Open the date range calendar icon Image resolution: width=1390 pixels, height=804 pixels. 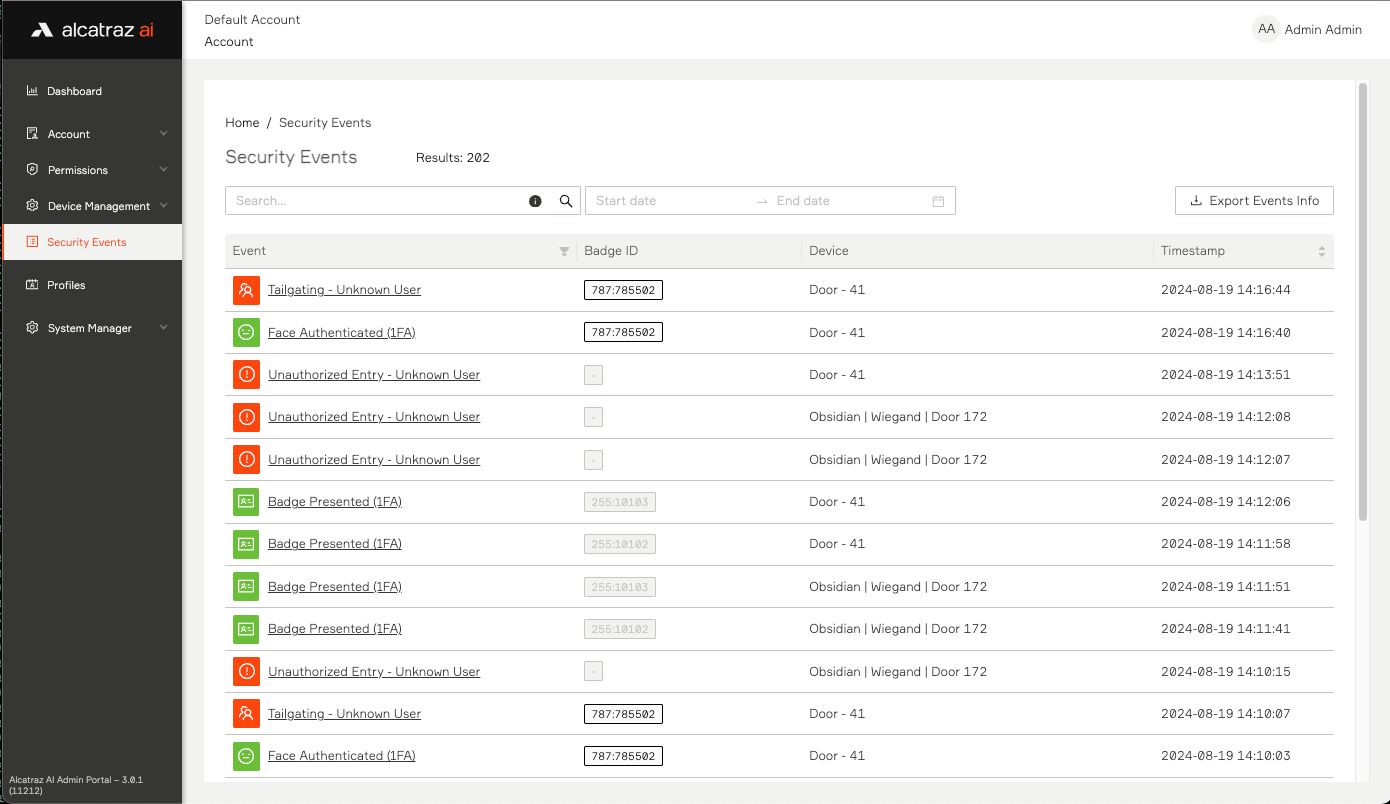938,201
